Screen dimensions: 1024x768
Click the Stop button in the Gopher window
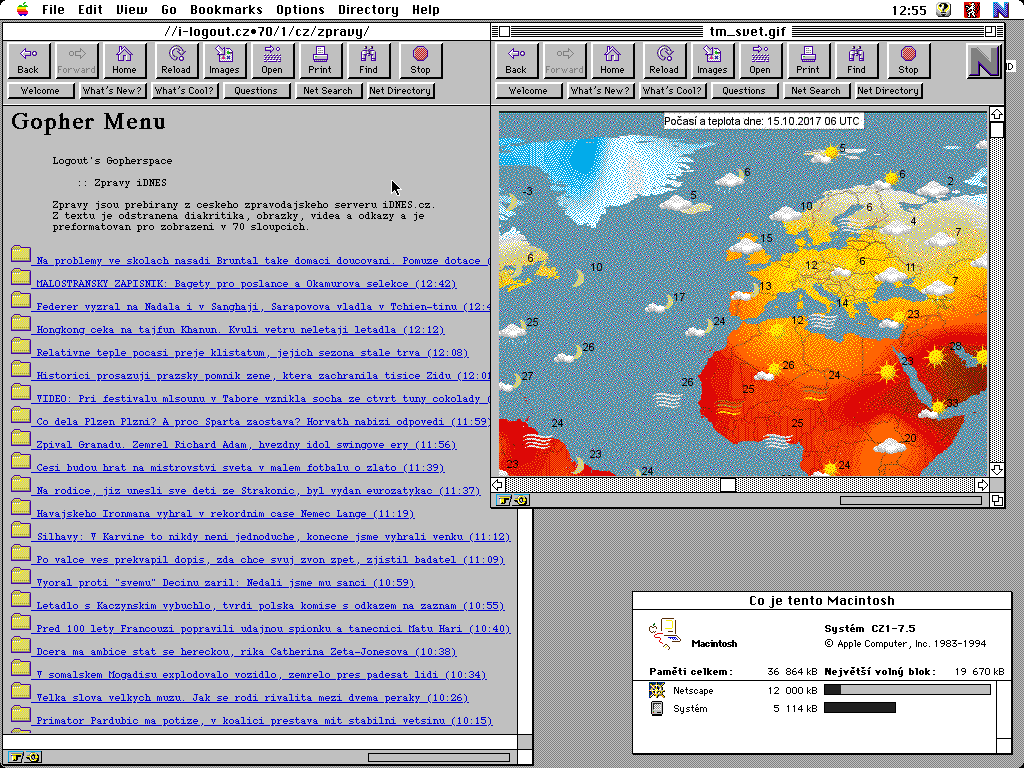coord(420,60)
